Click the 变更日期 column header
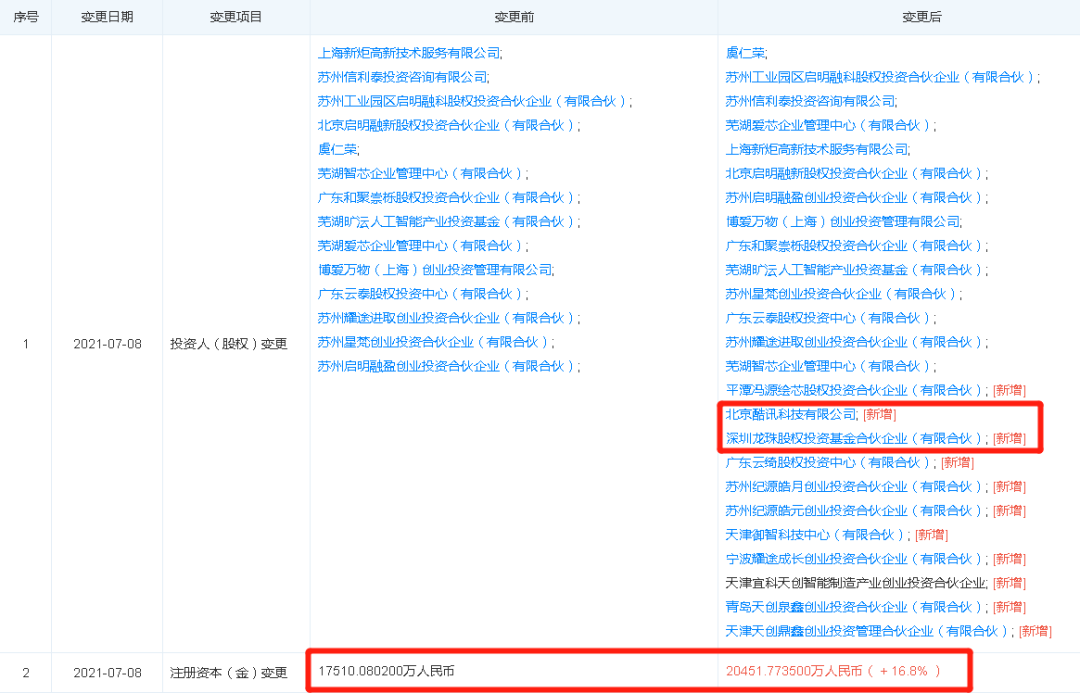Screen dimensions: 1080x693 pos(107,18)
